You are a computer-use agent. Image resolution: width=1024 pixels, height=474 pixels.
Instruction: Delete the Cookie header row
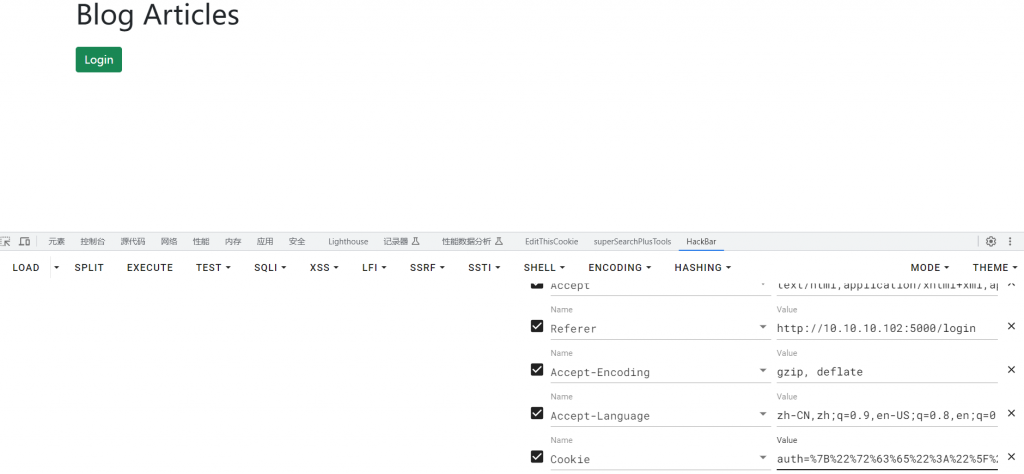(1011, 458)
